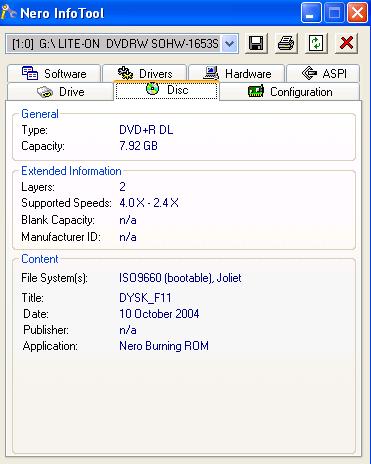Click the Nero InfoTool title bar icon
Screen dimensions: 371x464
coord(9,13)
